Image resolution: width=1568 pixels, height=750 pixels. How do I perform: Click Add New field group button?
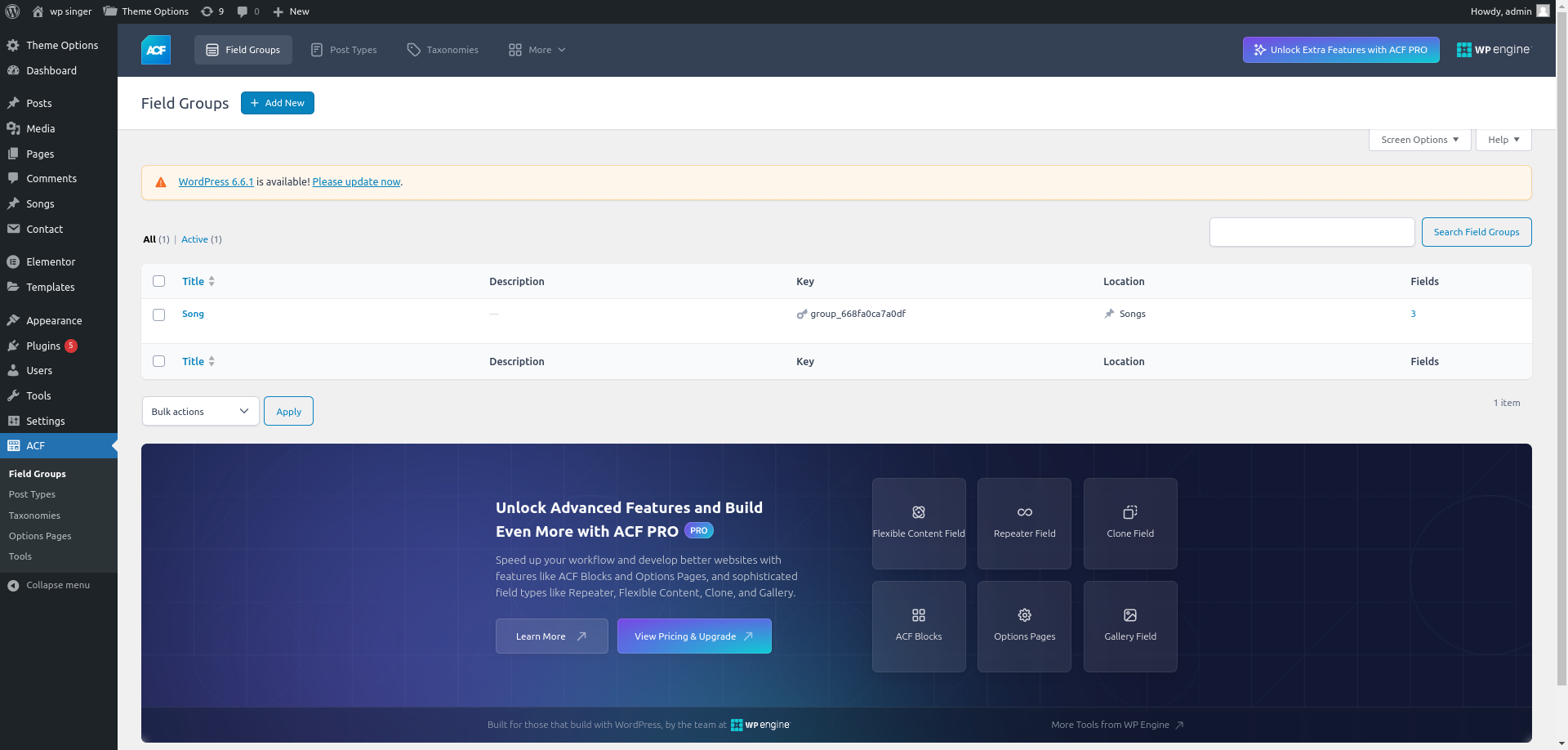pos(278,103)
